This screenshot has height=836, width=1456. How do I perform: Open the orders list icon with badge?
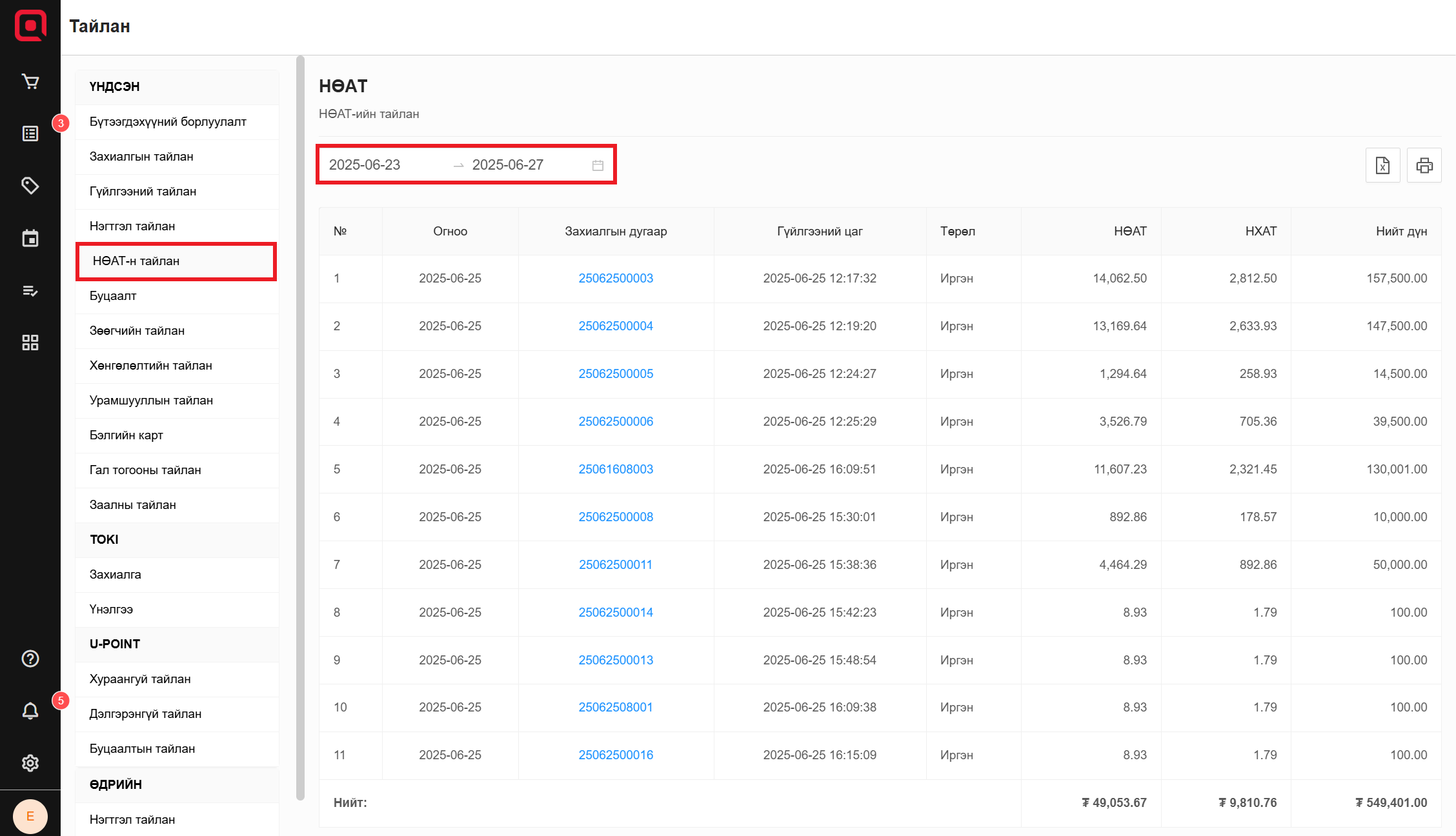click(x=30, y=134)
